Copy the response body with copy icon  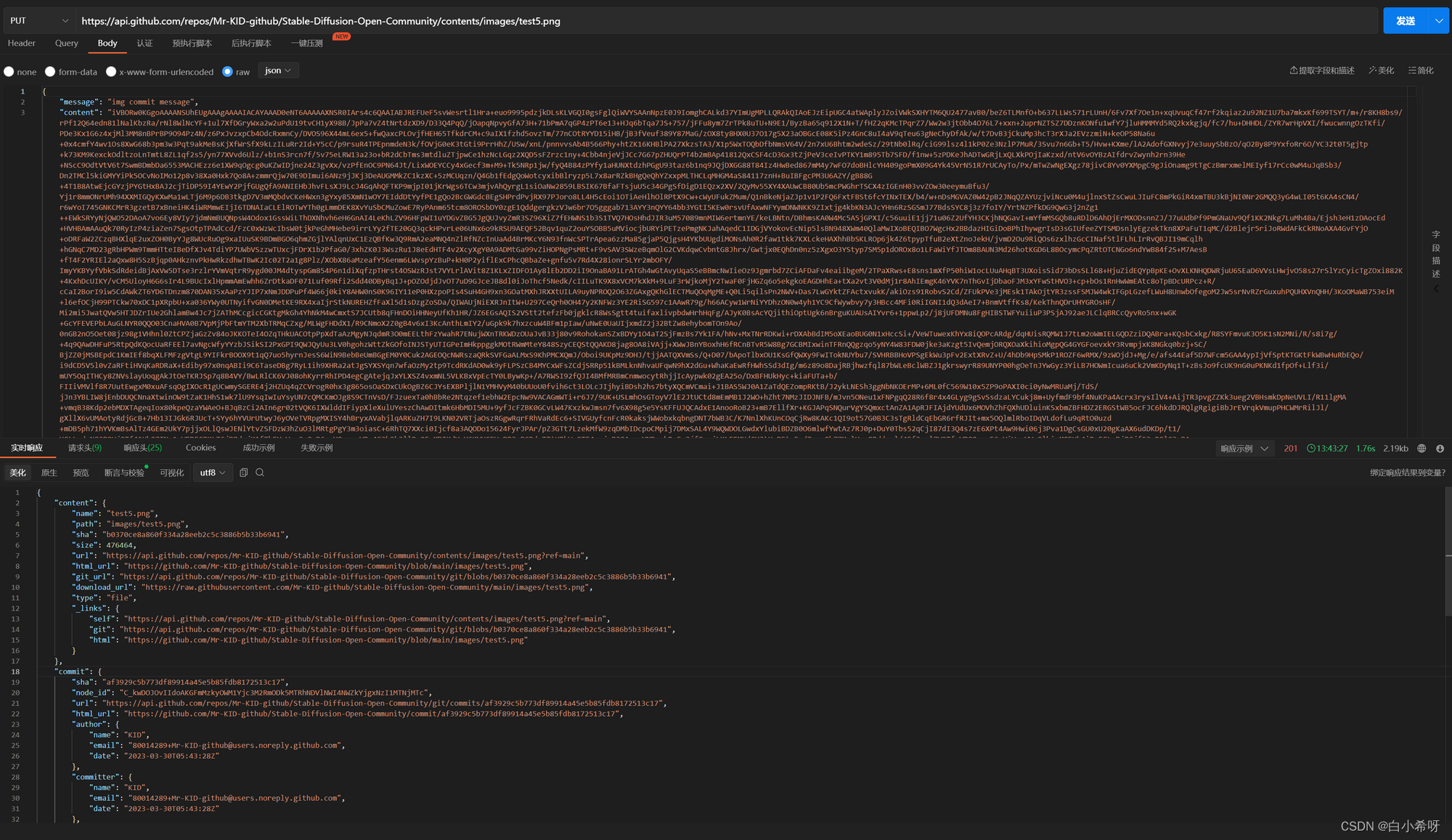pos(244,473)
